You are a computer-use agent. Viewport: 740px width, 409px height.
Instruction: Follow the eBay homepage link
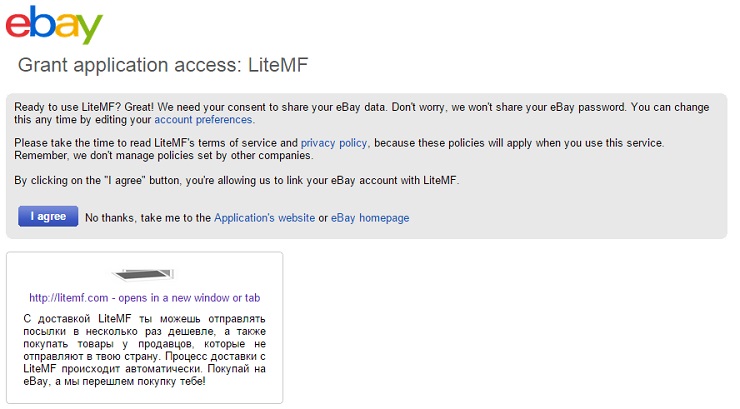[x=370, y=218]
